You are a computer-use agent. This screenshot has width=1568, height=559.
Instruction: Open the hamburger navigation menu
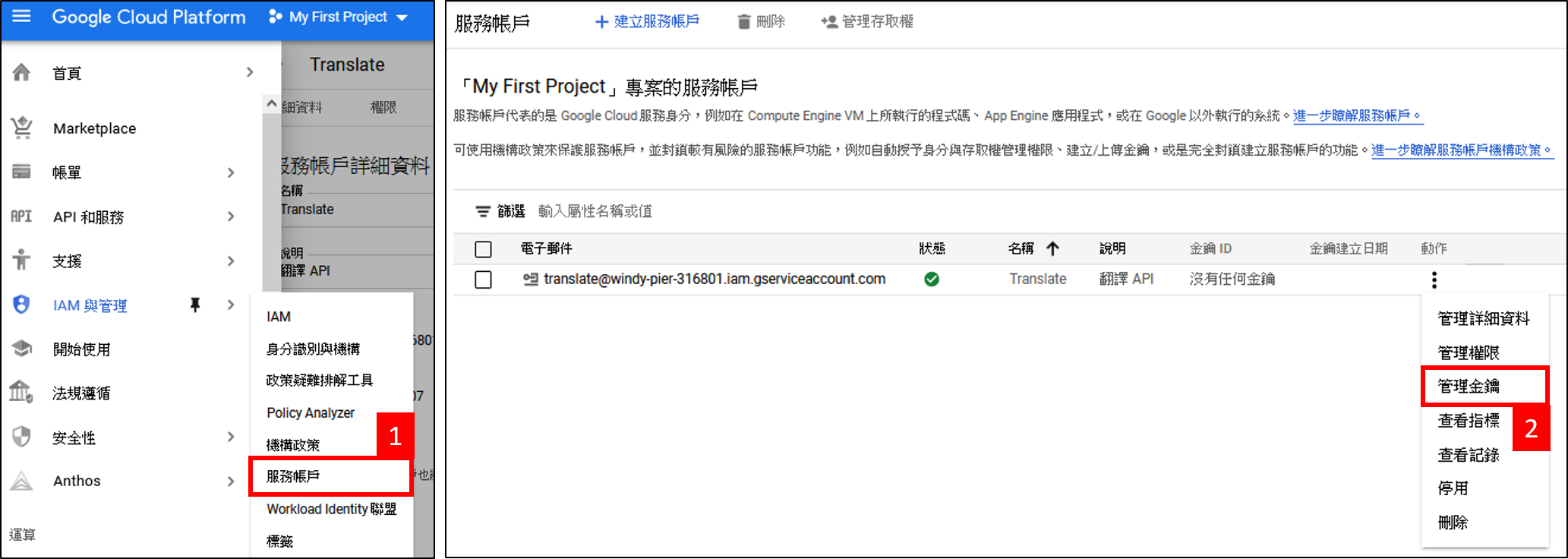click(x=22, y=17)
